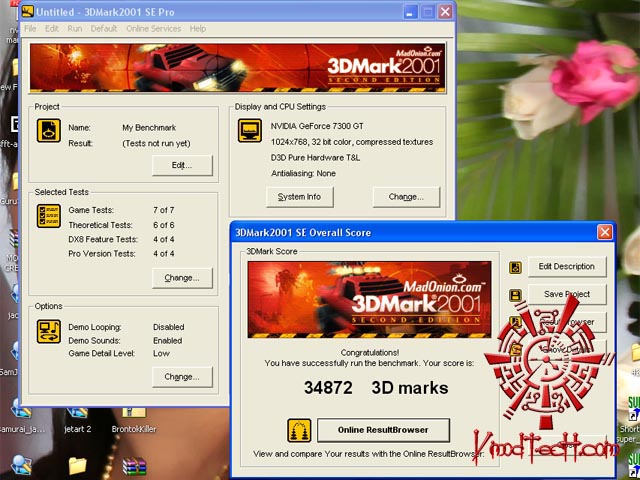
Task: Close the Overall Score dialog
Action: (x=604, y=232)
